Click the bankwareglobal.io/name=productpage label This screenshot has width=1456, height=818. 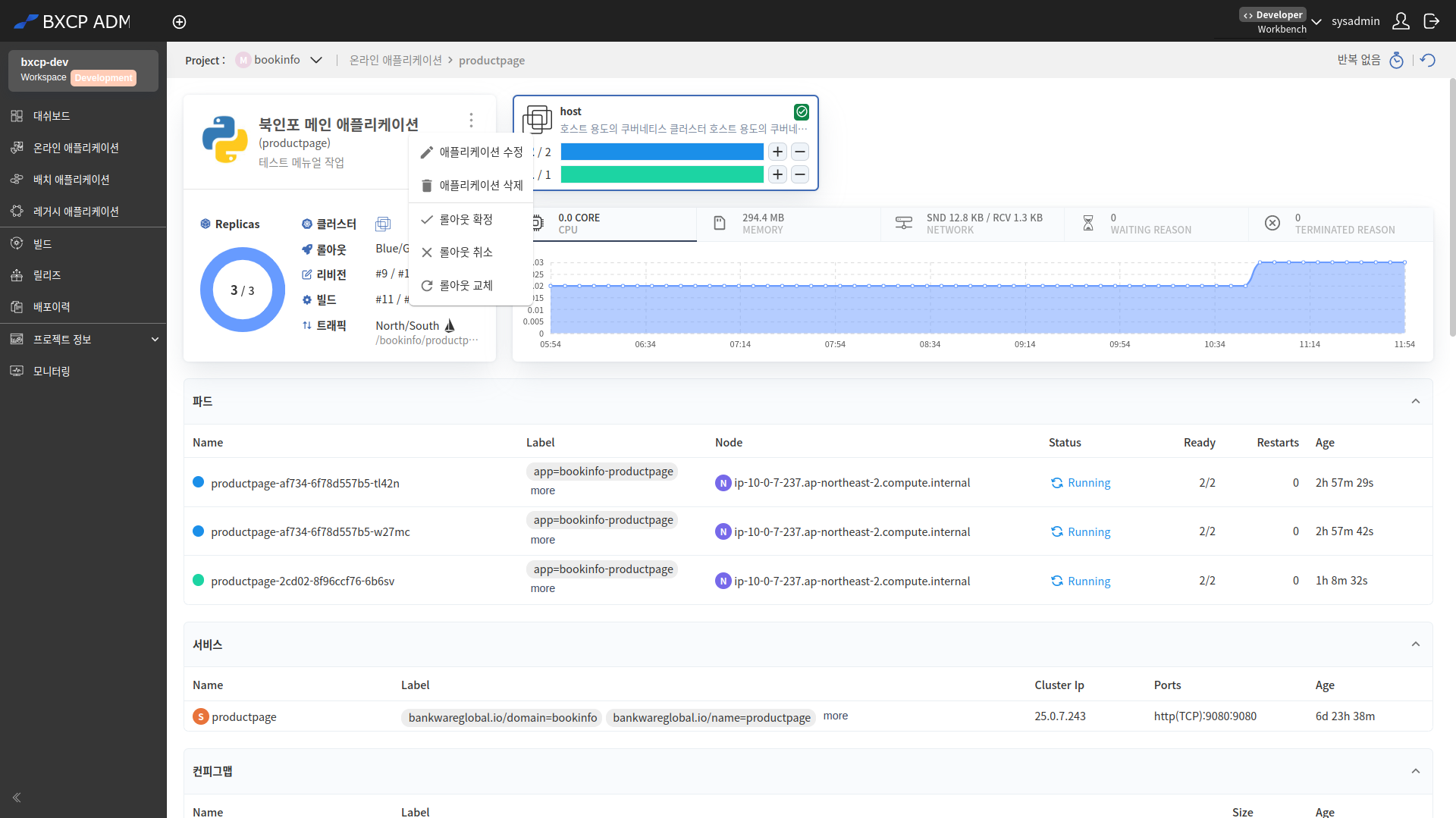coord(711,717)
